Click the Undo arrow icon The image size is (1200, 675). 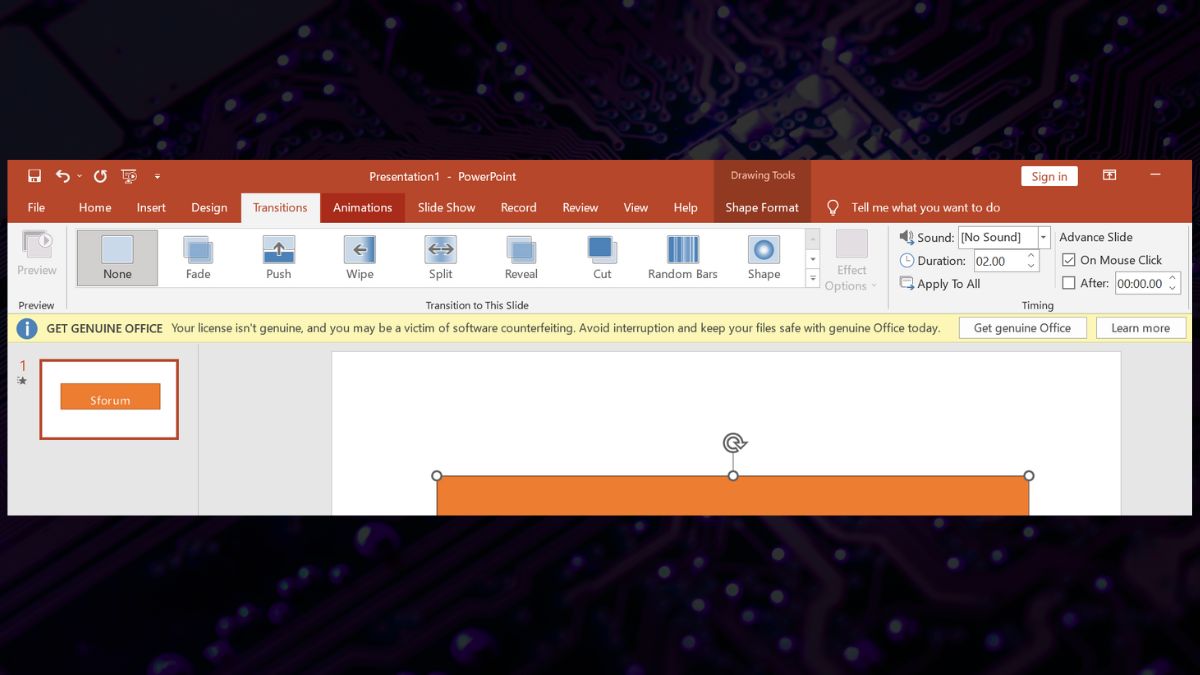(x=63, y=176)
